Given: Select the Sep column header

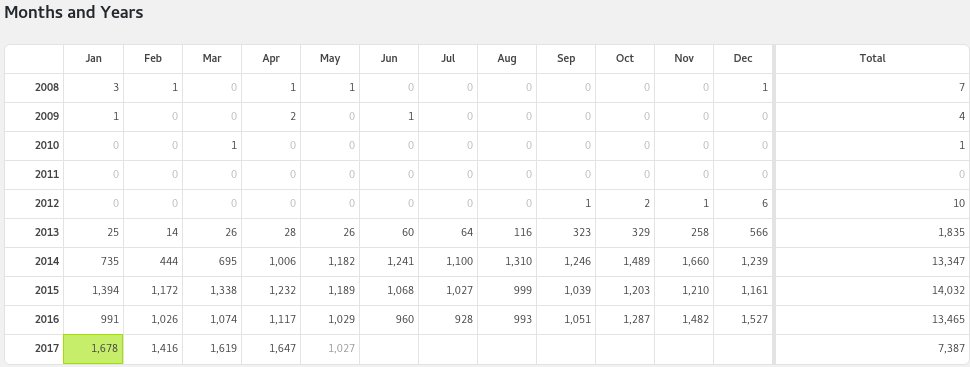Looking at the screenshot, I should pyautogui.click(x=566, y=59).
